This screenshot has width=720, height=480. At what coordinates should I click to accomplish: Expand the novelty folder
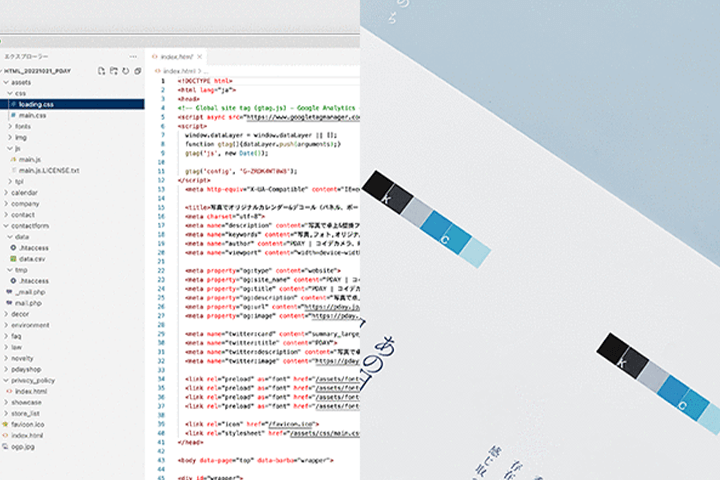[6, 358]
